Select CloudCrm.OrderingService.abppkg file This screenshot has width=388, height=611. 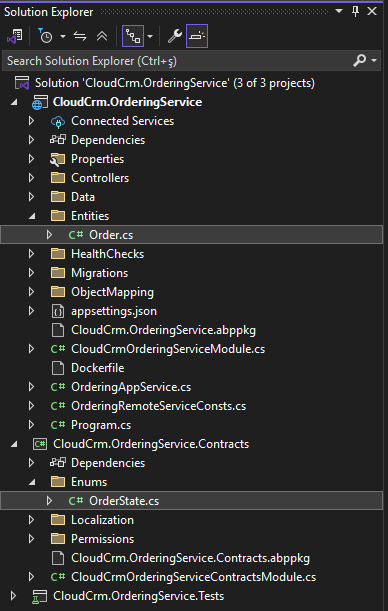[x=163, y=330]
